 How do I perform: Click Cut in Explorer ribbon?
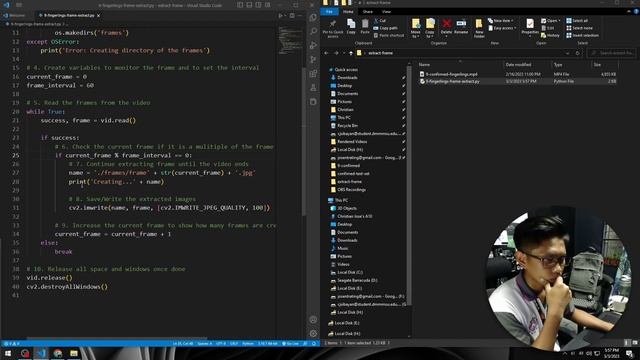(380, 20)
